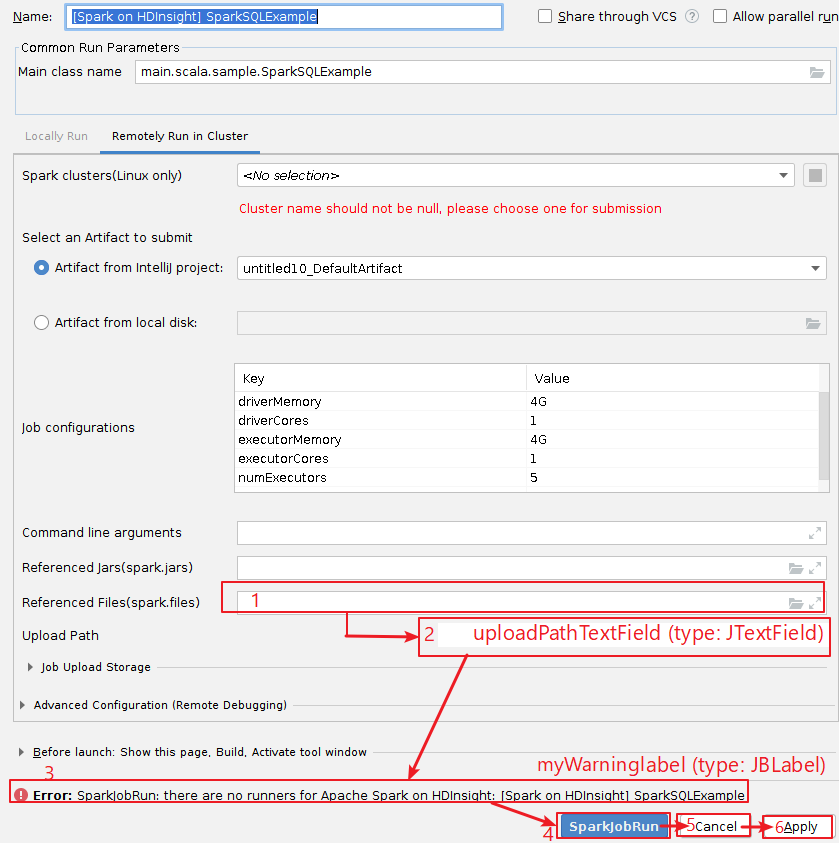Select Artifact from local disk radio
This screenshot has height=843, width=839.
click(41, 323)
